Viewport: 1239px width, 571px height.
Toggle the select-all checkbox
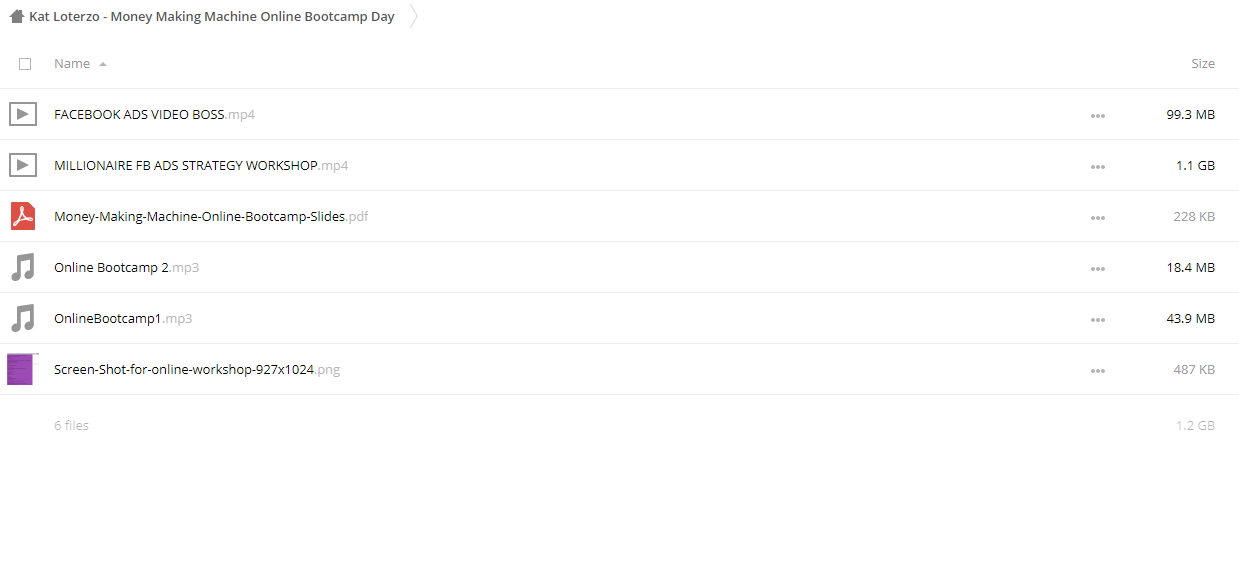pos(25,64)
